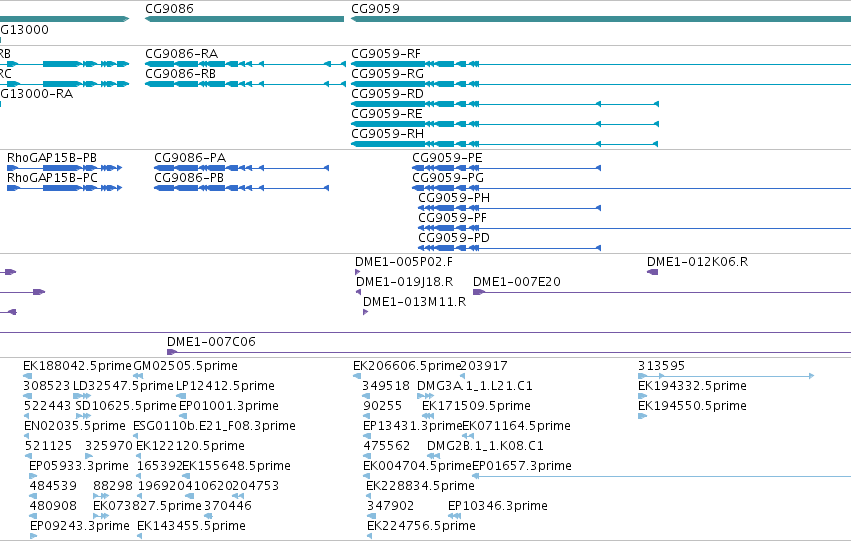The image size is (851, 541).
Task: Click the 325970 feature label
Action: [109, 446]
